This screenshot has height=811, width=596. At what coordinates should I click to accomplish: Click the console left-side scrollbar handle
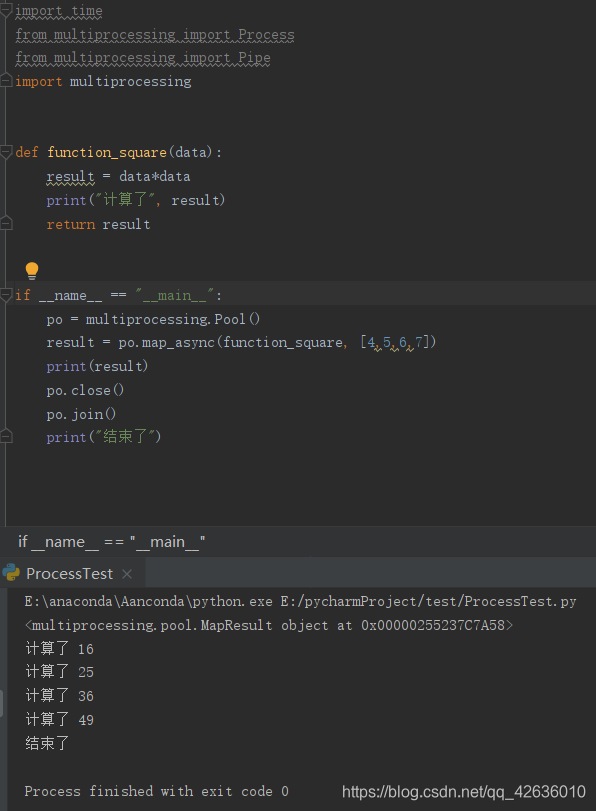coord(2,704)
